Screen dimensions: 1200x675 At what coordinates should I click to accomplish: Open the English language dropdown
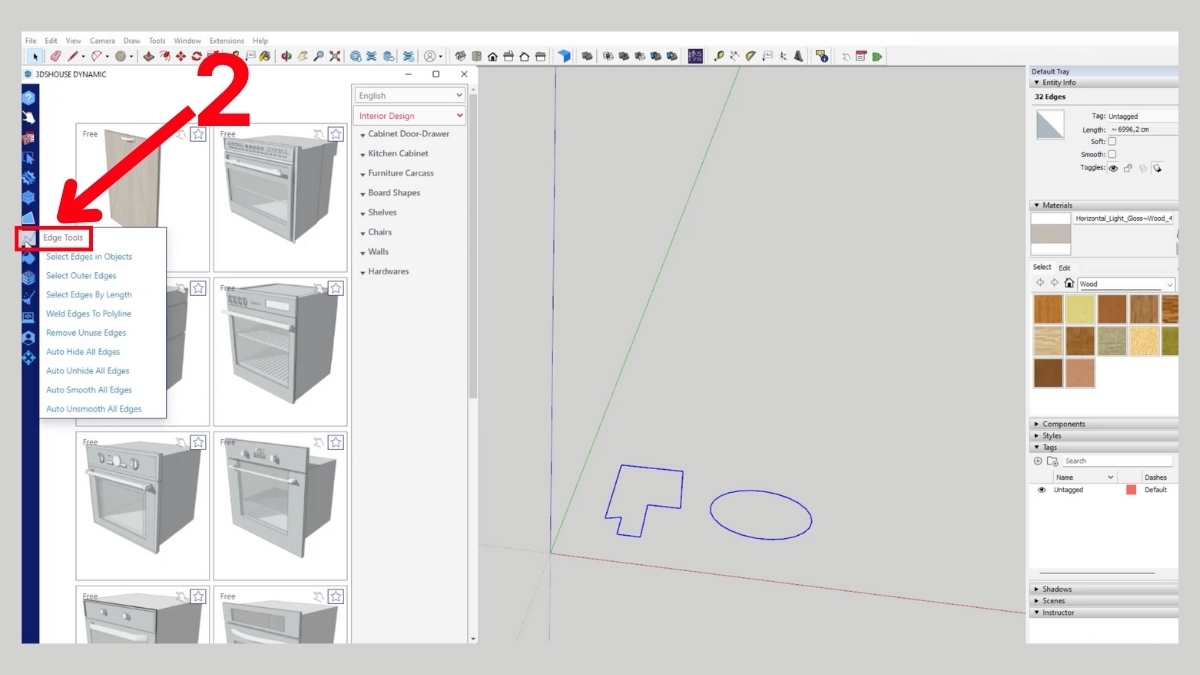[x=410, y=94]
